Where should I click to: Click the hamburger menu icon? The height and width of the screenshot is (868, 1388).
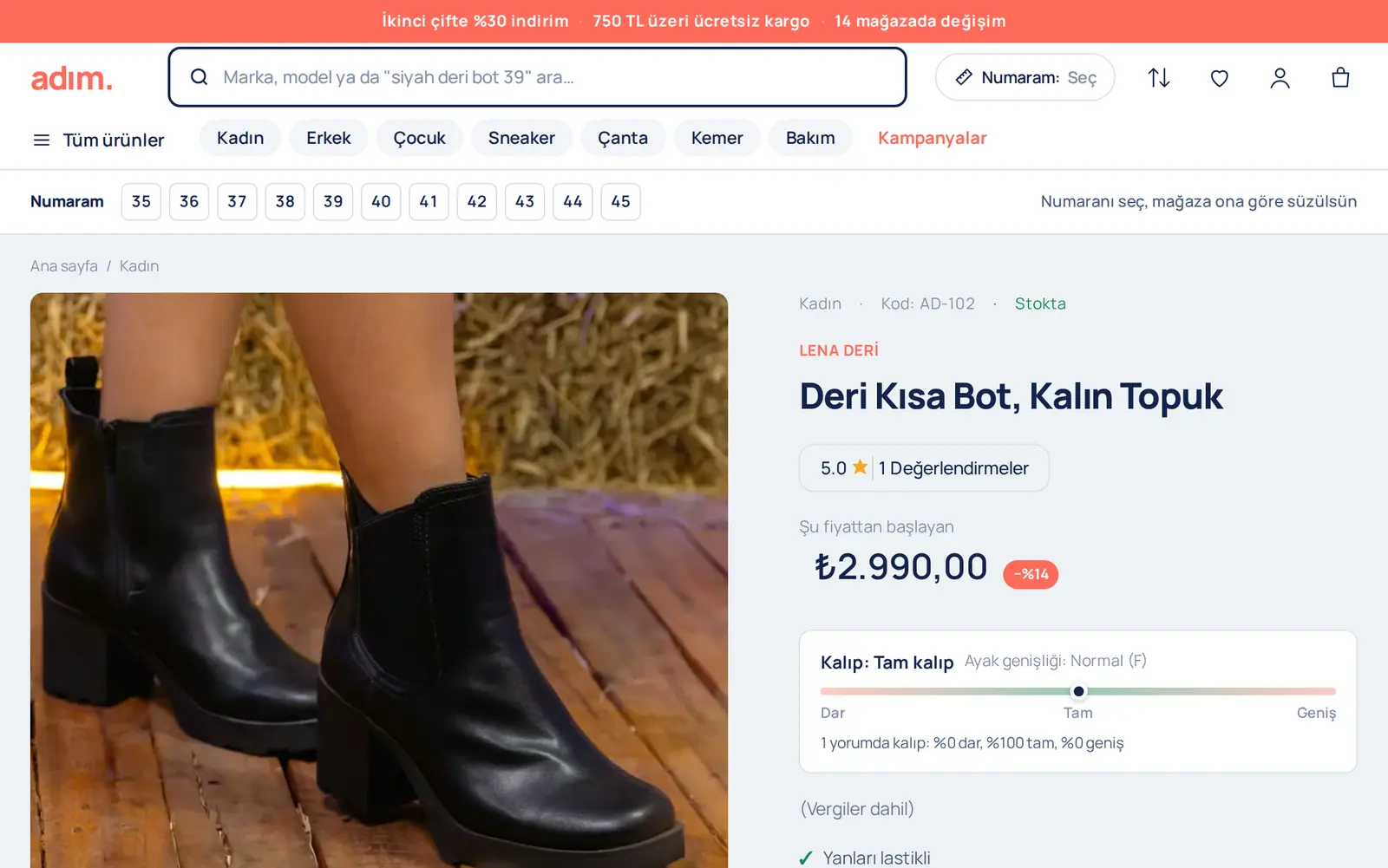(41, 140)
